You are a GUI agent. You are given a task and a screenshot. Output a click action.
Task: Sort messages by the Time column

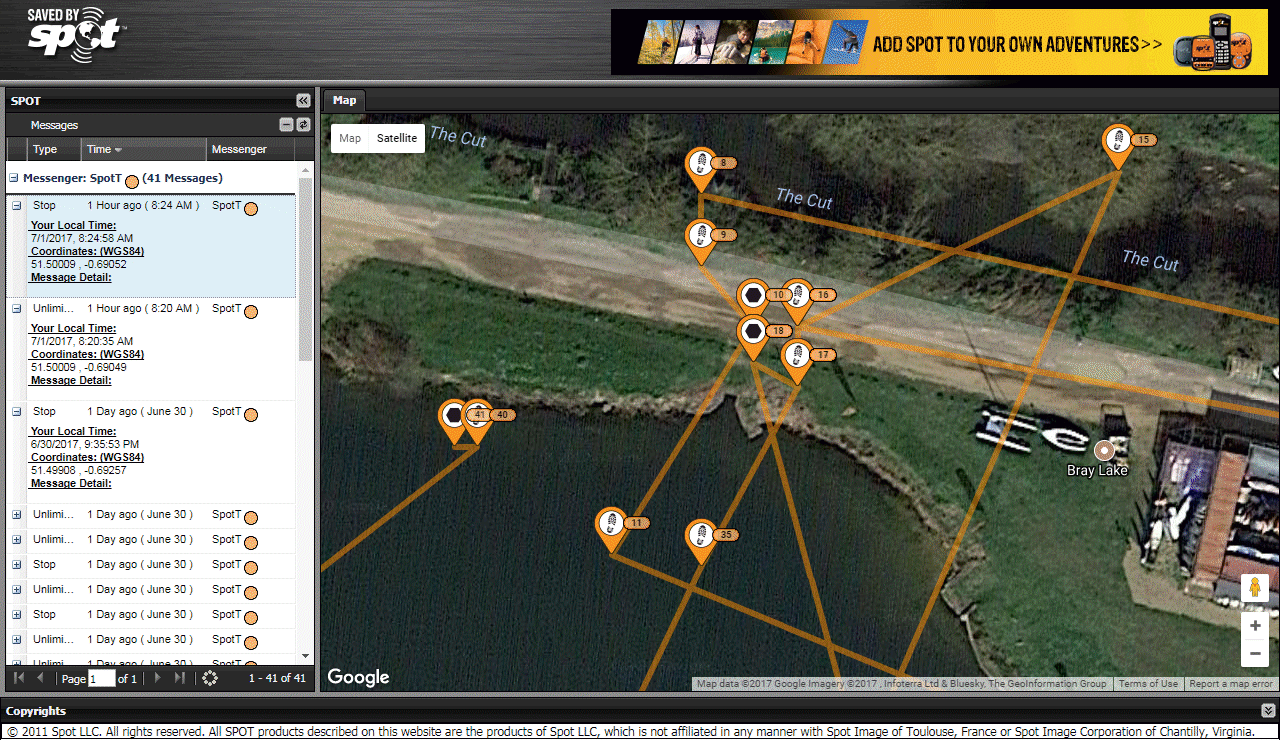point(143,149)
